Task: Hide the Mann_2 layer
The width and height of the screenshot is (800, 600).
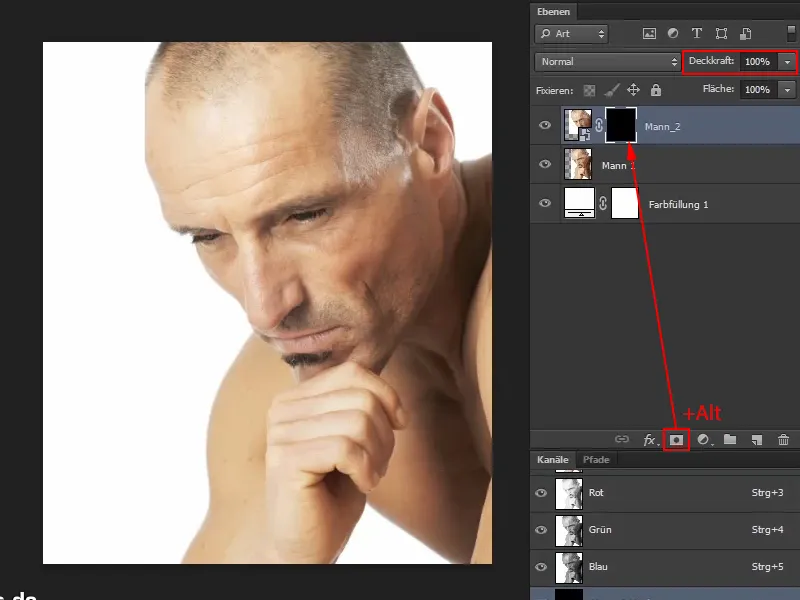Action: 545,125
